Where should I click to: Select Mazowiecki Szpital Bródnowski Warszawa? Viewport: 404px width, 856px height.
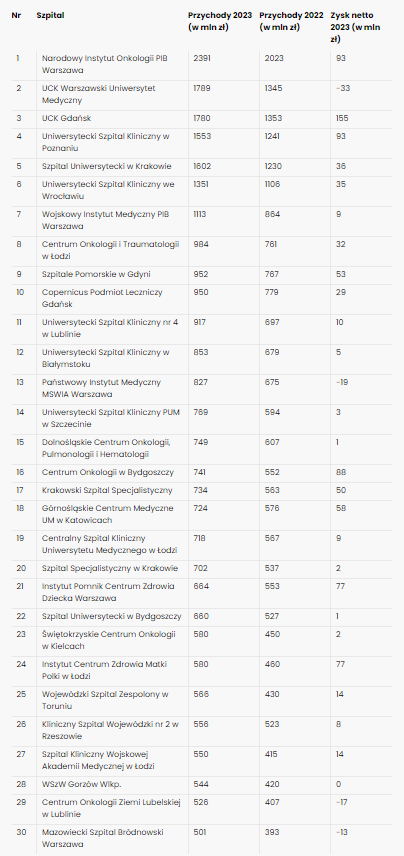tap(103, 838)
